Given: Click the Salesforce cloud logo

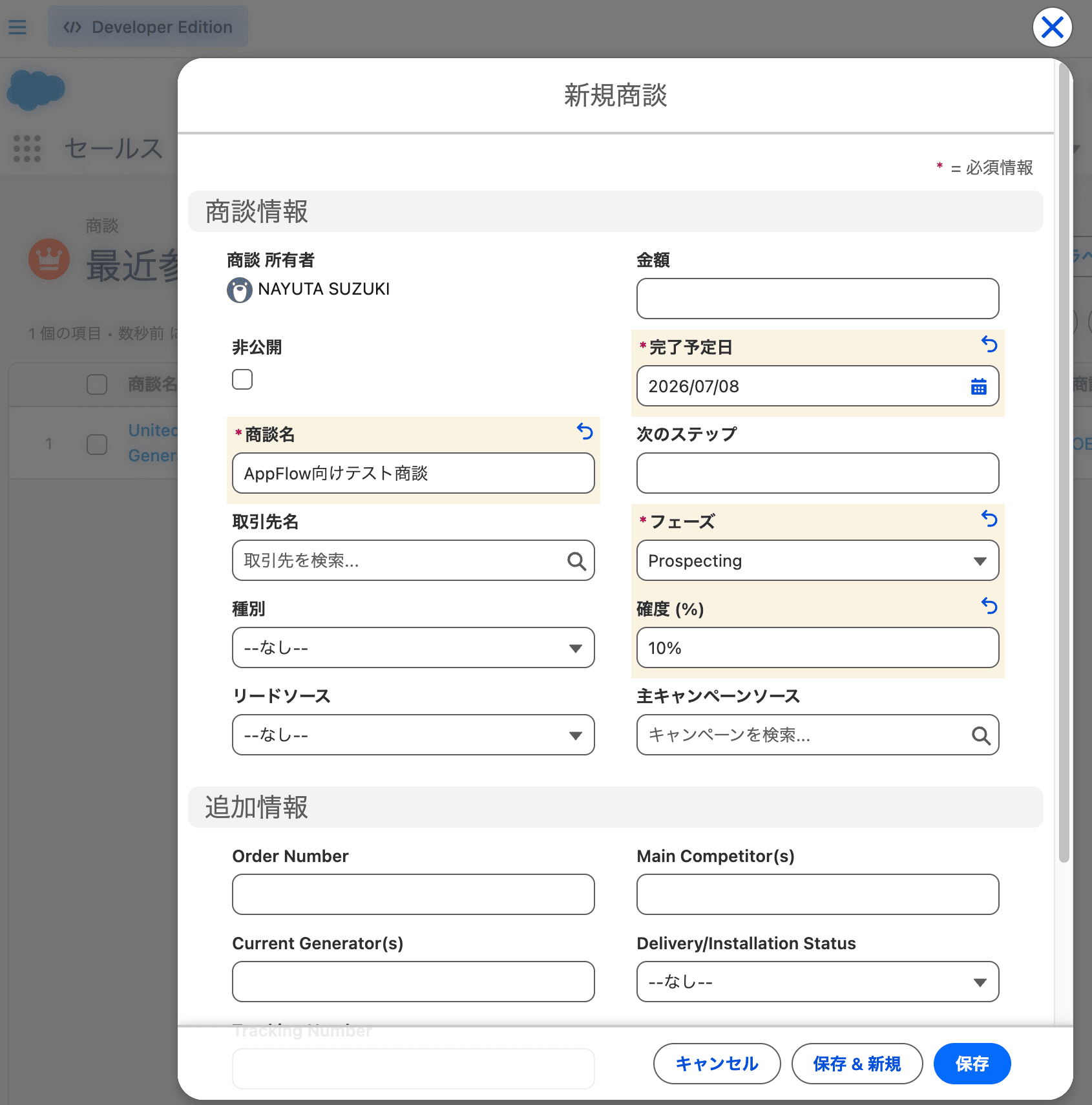Looking at the screenshot, I should click(x=36, y=90).
